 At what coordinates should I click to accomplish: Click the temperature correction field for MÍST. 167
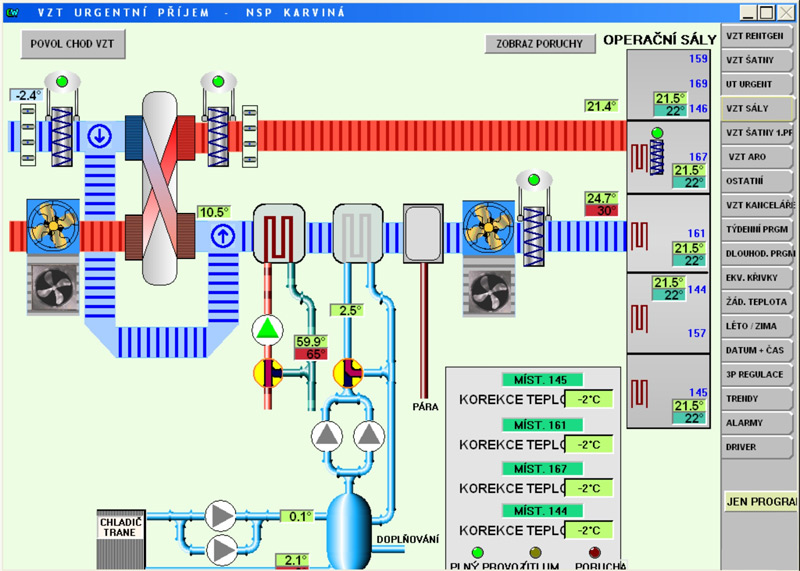pos(589,488)
